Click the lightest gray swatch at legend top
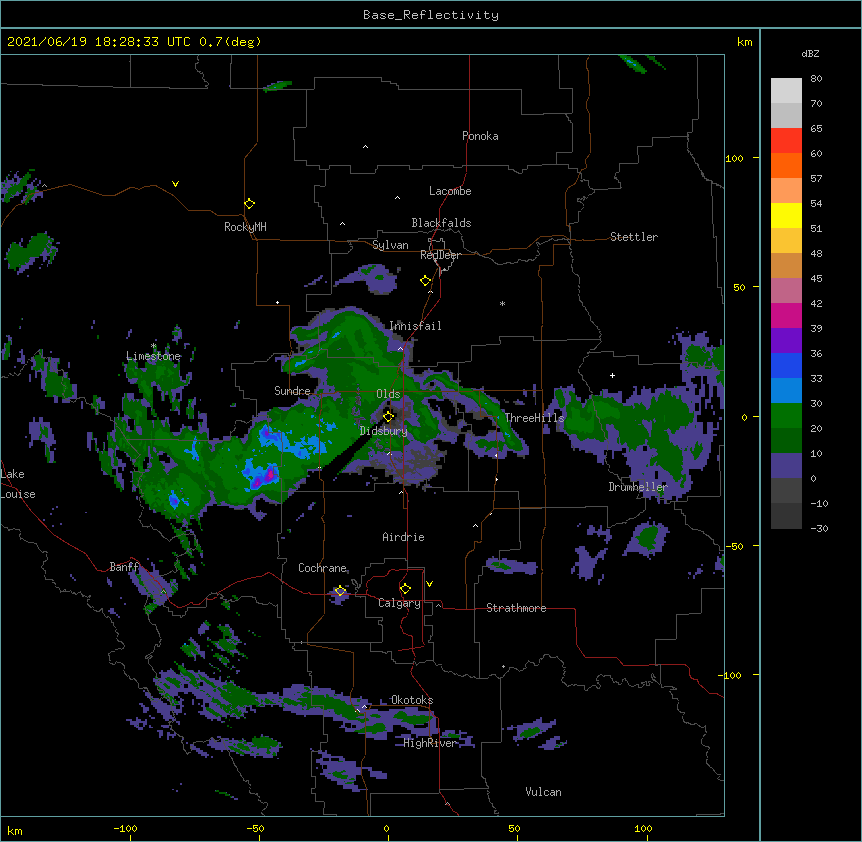The width and height of the screenshot is (862, 842). (x=786, y=91)
